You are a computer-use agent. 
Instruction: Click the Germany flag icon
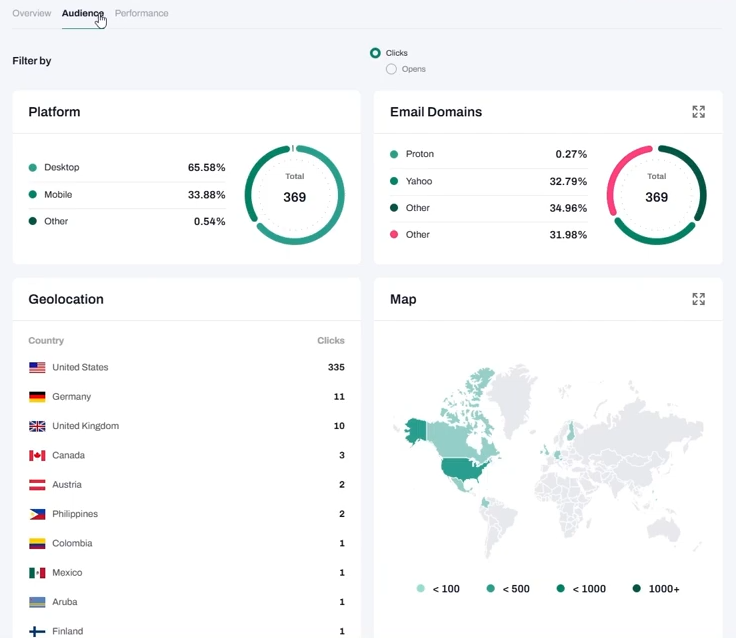pos(37,397)
